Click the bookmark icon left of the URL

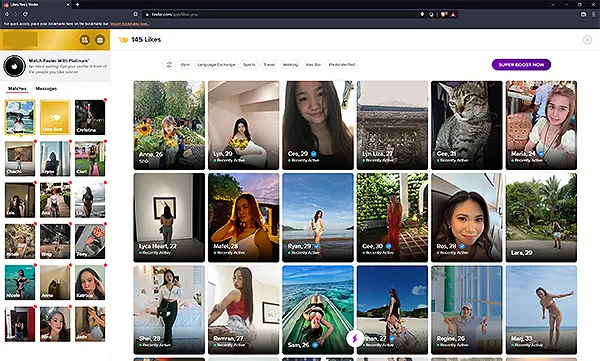(x=135, y=14)
